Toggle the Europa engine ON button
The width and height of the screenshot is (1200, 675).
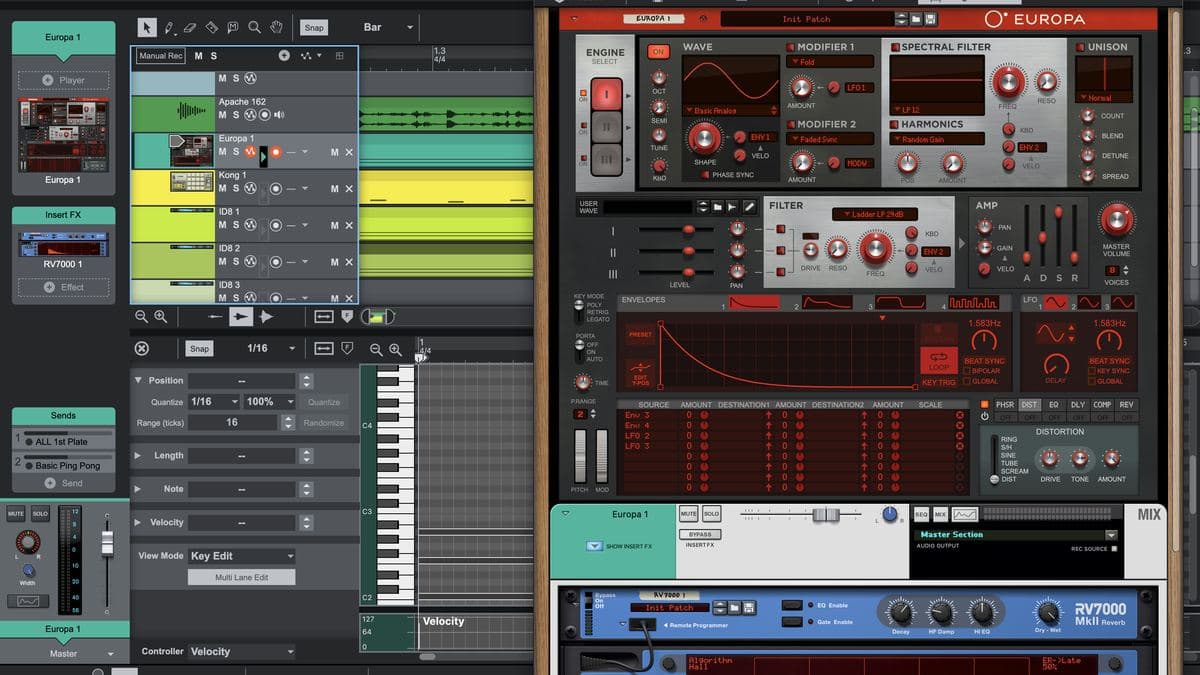(658, 51)
